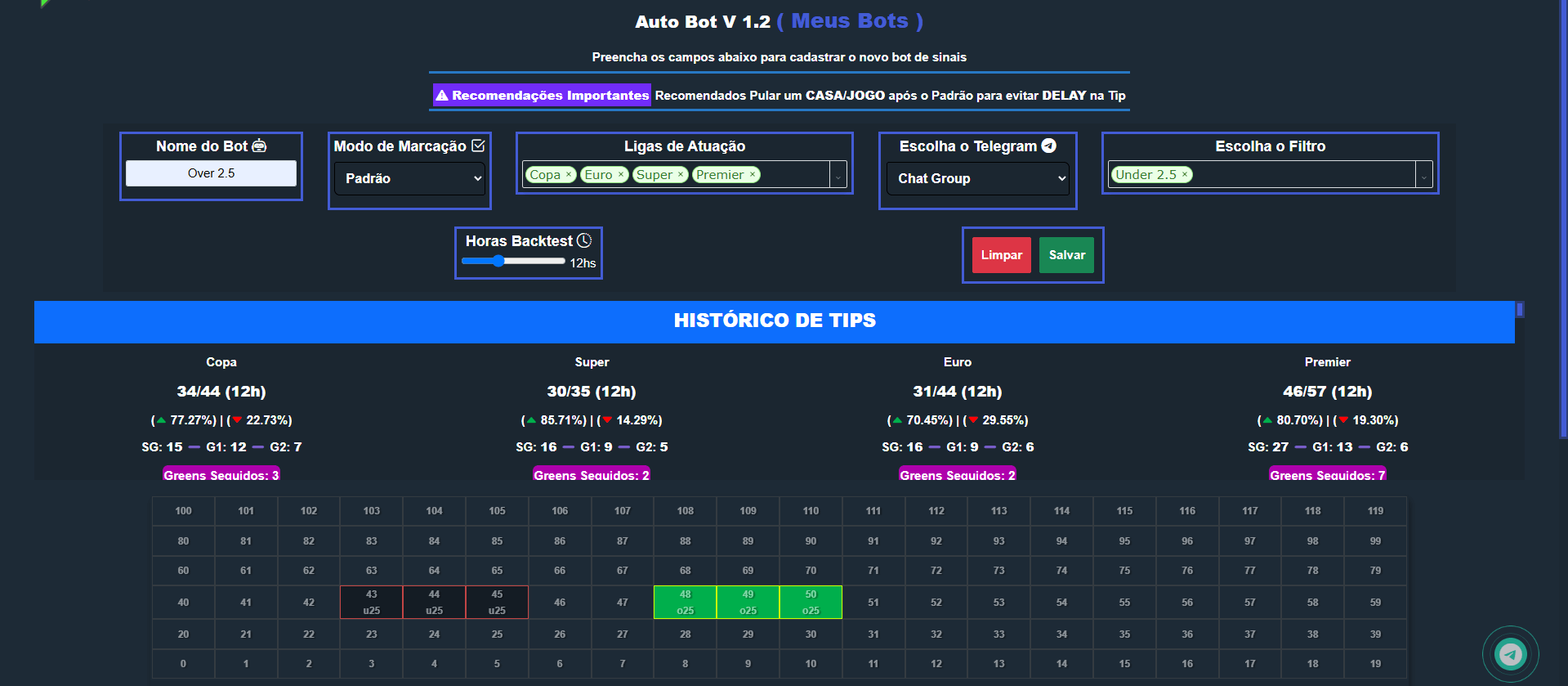This screenshot has height=686, width=1568.
Task: Click the green cell 50 o25
Action: [x=811, y=602]
